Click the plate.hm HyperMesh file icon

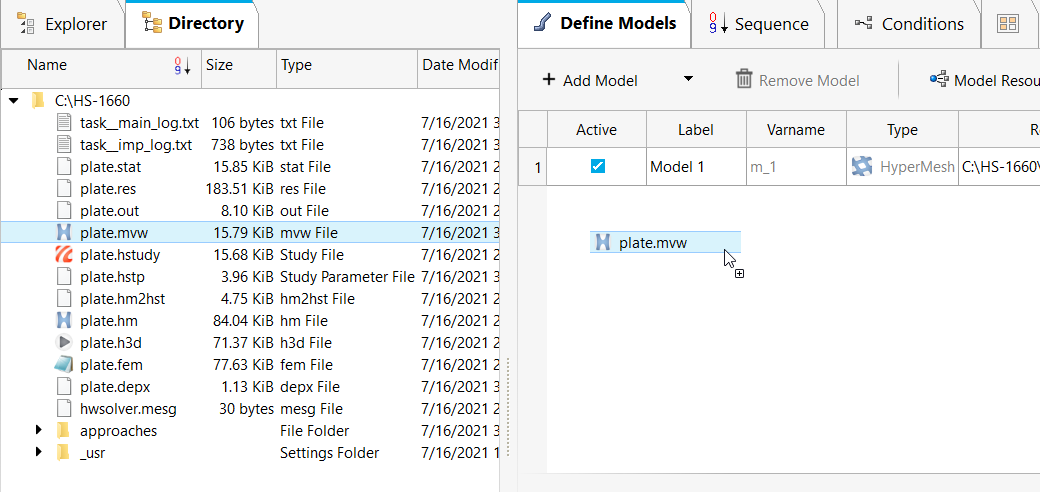tap(64, 321)
